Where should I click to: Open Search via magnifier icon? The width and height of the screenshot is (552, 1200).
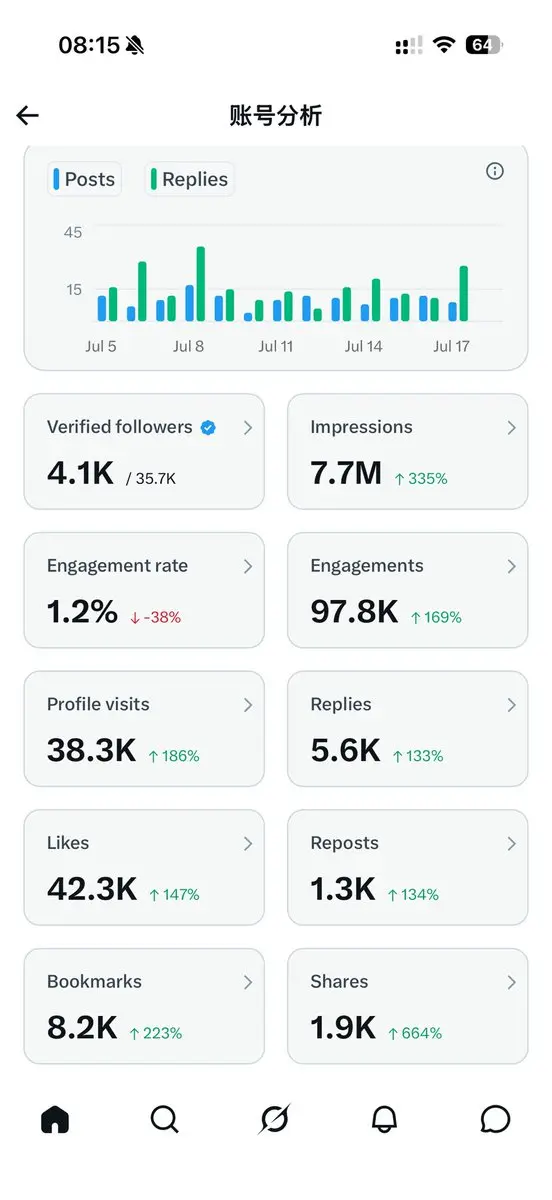(165, 1120)
